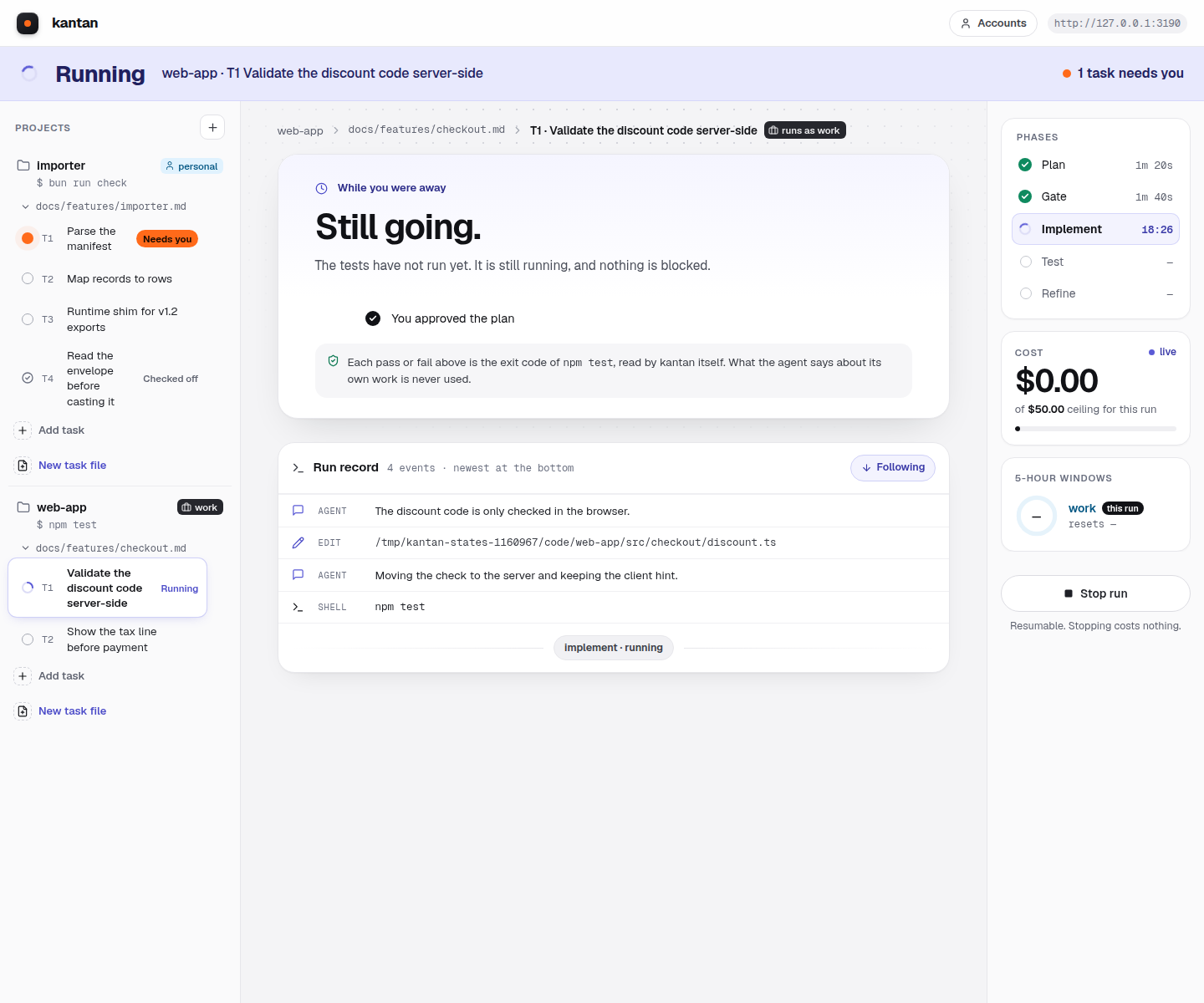Viewport: 1204px width, 1003px height.
Task: Click the kantan logo icon
Action: (28, 23)
